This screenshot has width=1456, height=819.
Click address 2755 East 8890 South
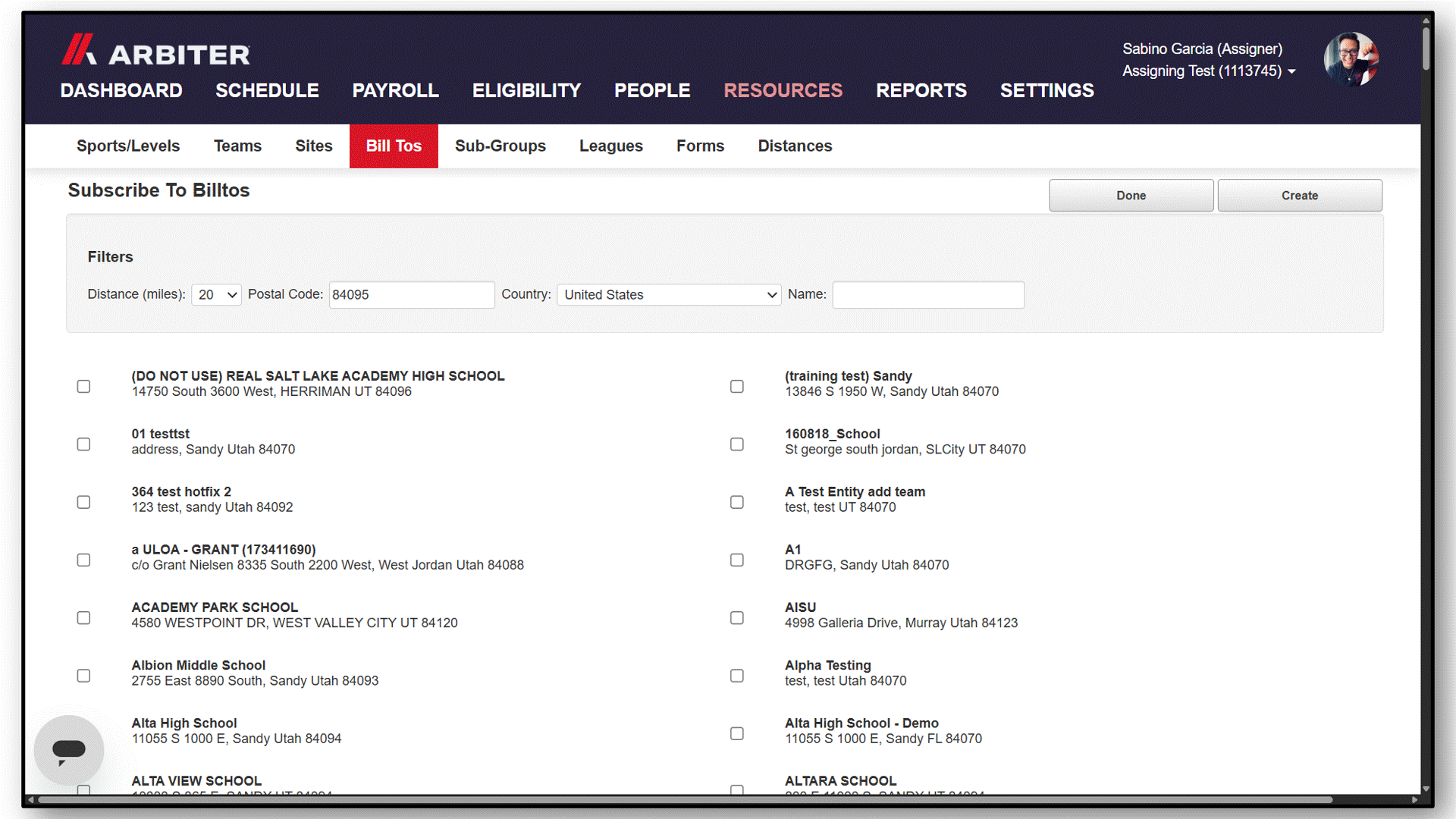point(255,680)
